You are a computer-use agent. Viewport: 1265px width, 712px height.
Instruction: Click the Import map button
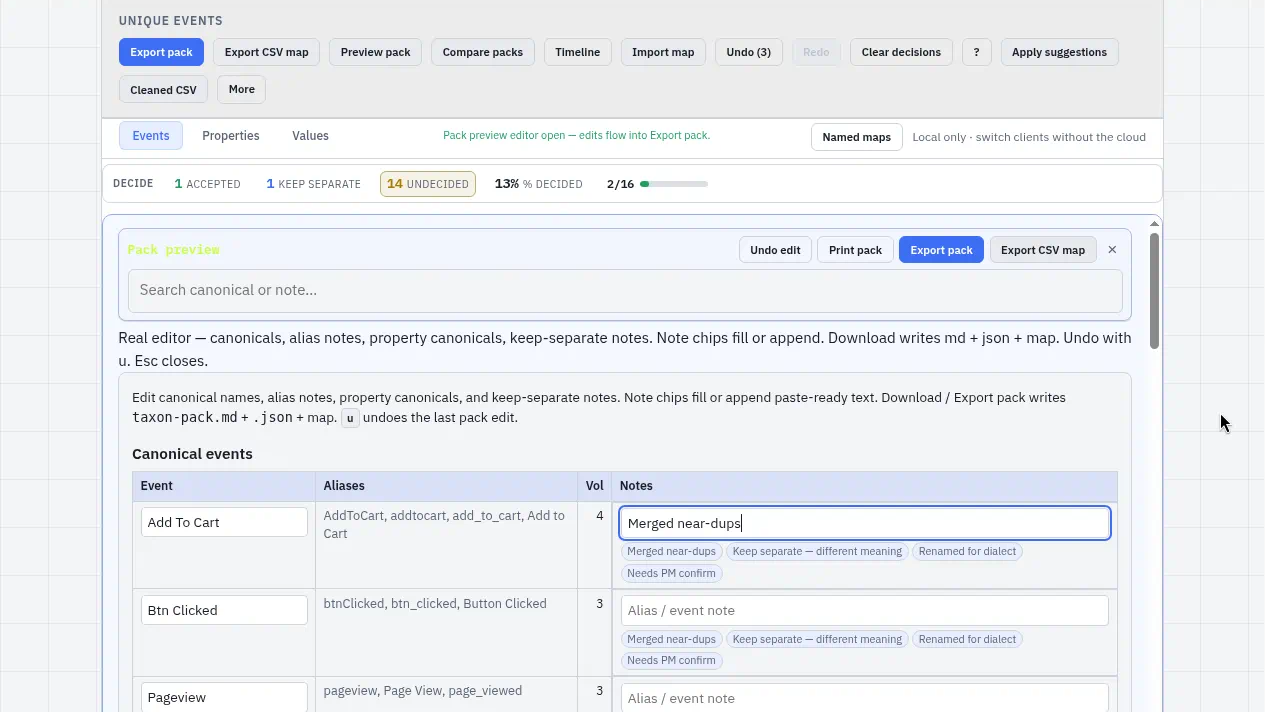[x=663, y=52]
